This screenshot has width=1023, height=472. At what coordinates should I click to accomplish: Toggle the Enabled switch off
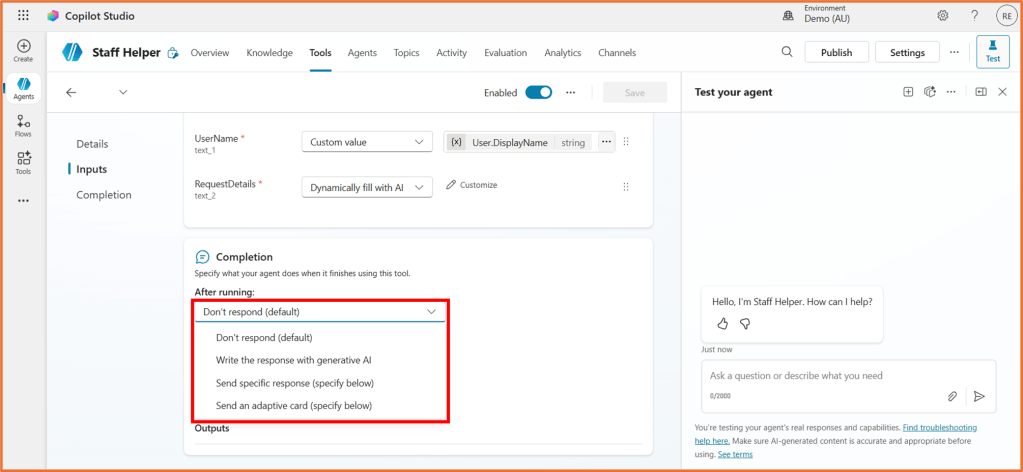click(x=538, y=92)
